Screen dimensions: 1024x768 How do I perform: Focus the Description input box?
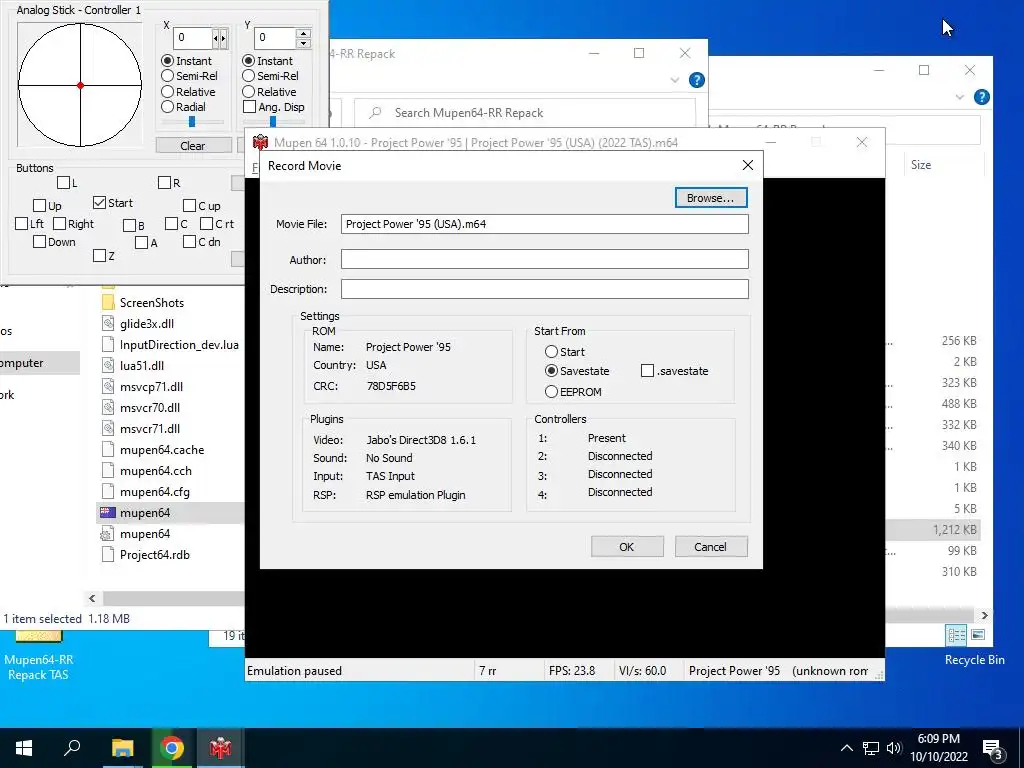[544, 289]
